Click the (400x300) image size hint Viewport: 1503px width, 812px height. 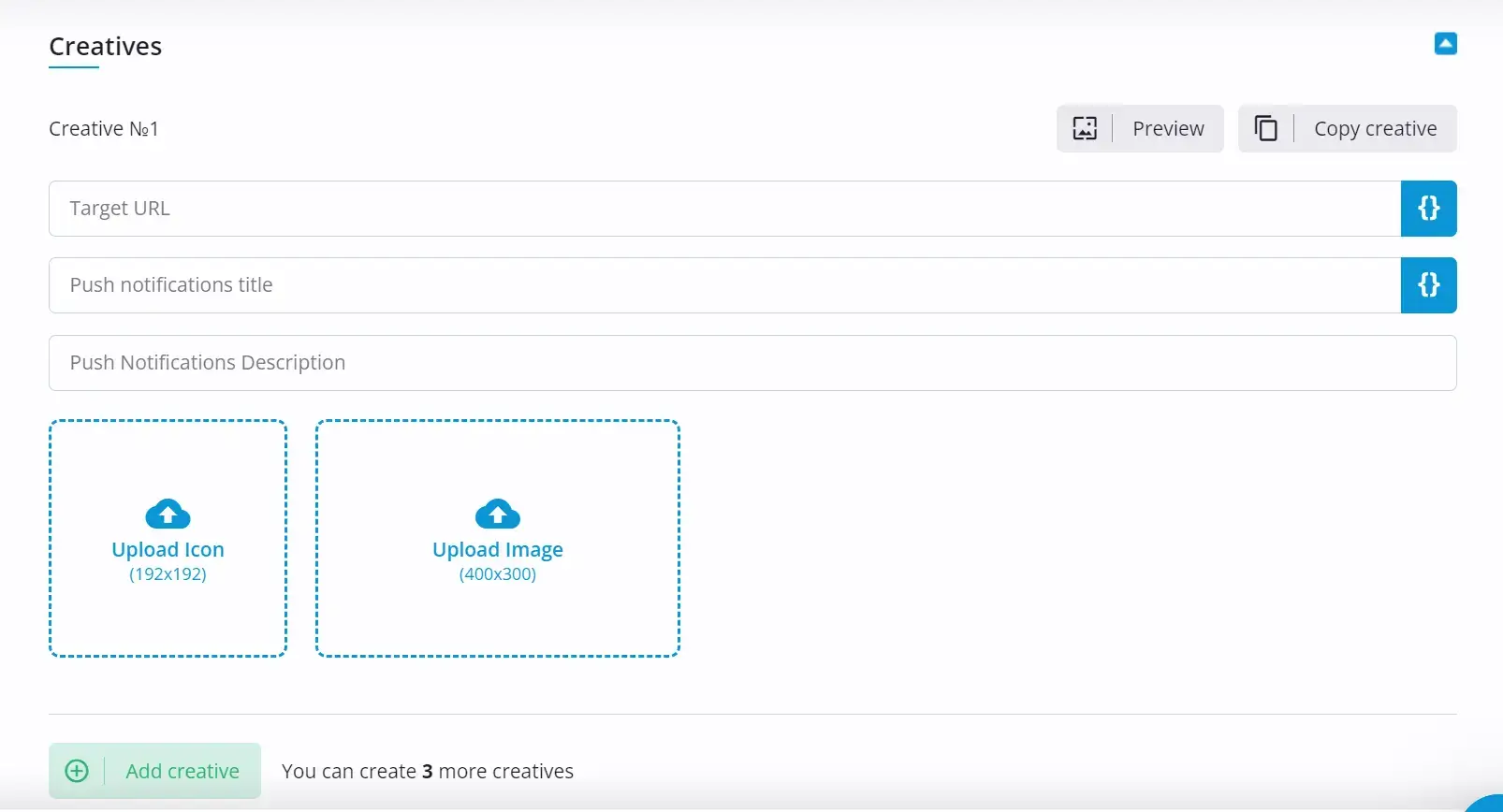coord(497,574)
